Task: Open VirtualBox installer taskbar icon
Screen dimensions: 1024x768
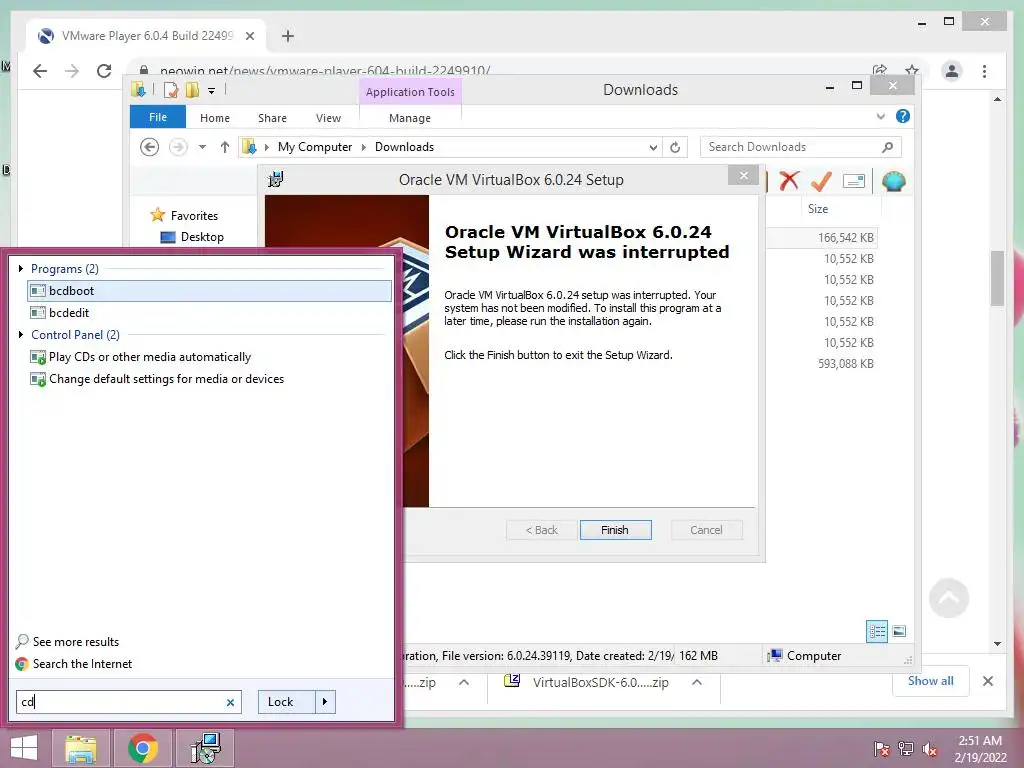Action: tap(206, 748)
